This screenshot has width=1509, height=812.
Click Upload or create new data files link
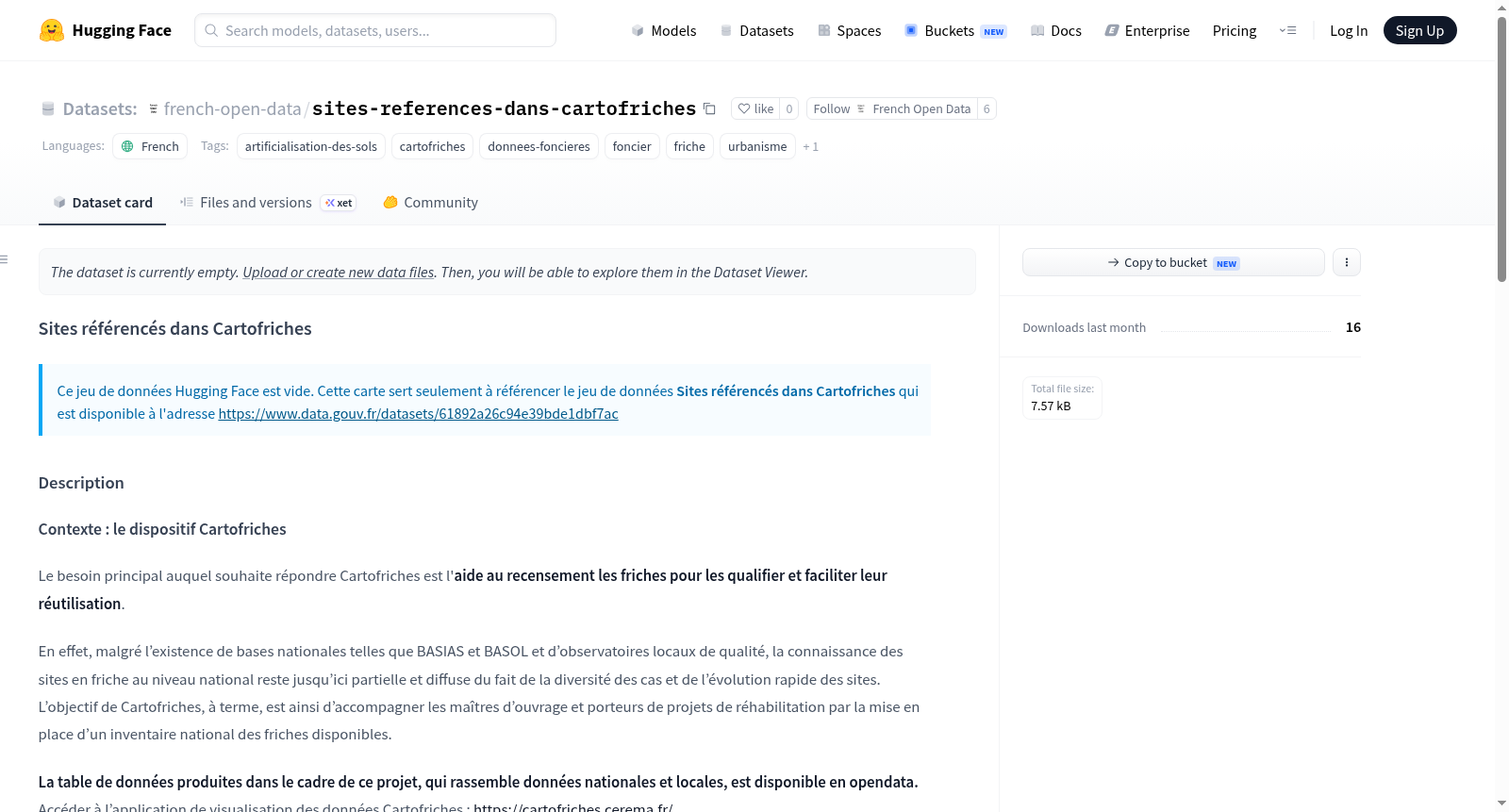point(339,272)
